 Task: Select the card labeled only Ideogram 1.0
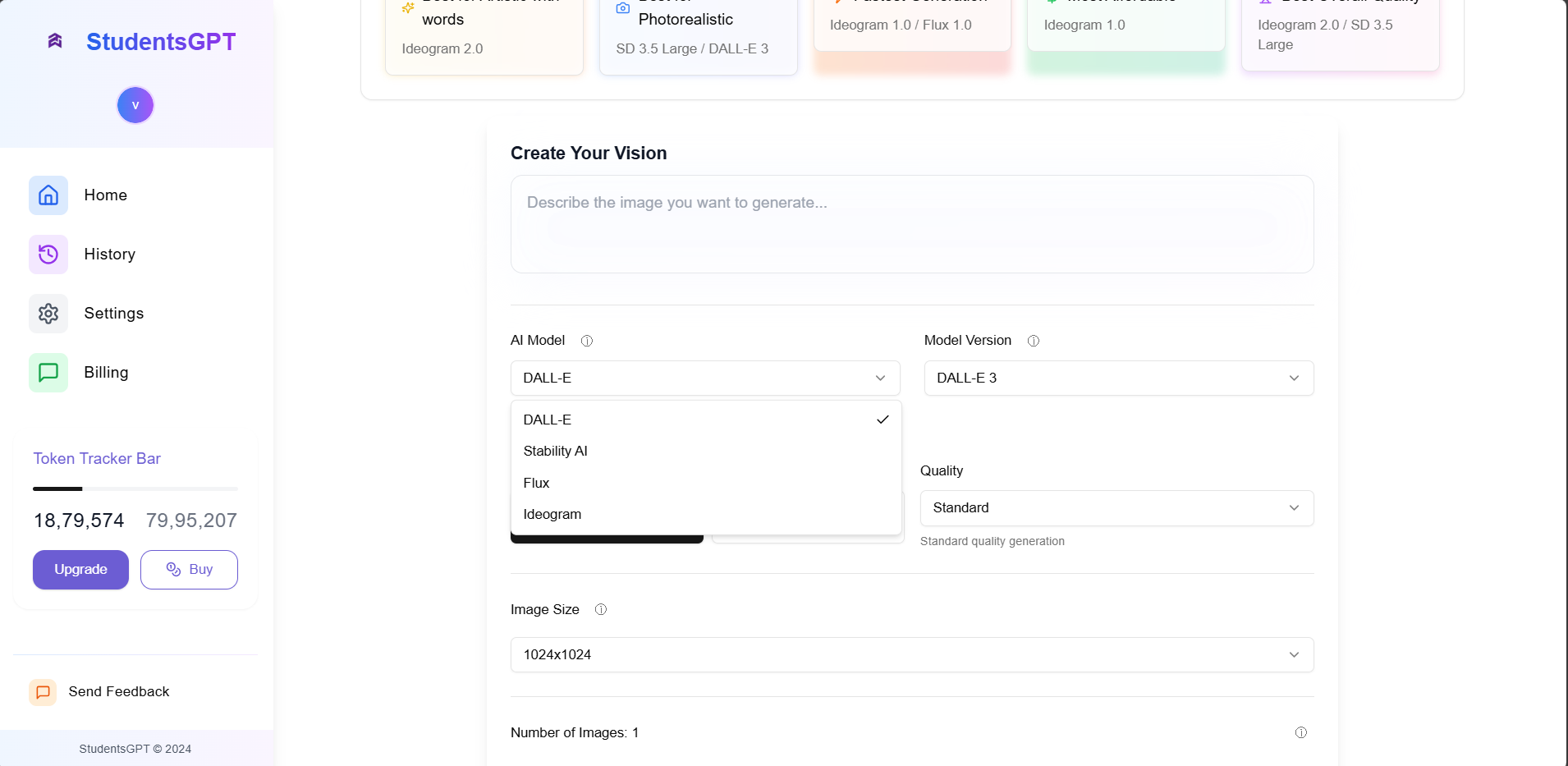[x=1126, y=25]
